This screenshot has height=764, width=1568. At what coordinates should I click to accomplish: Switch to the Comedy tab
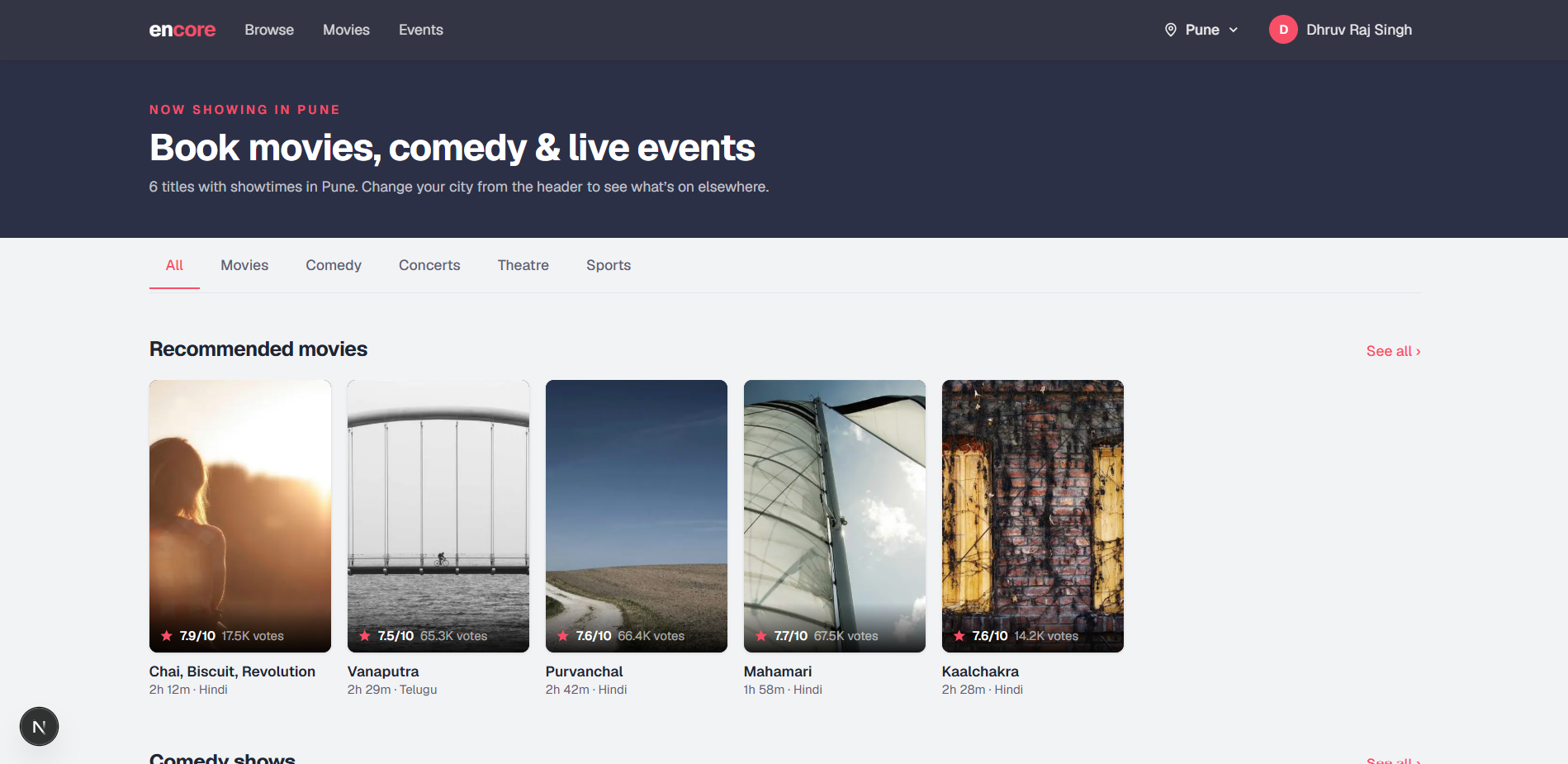(x=334, y=265)
